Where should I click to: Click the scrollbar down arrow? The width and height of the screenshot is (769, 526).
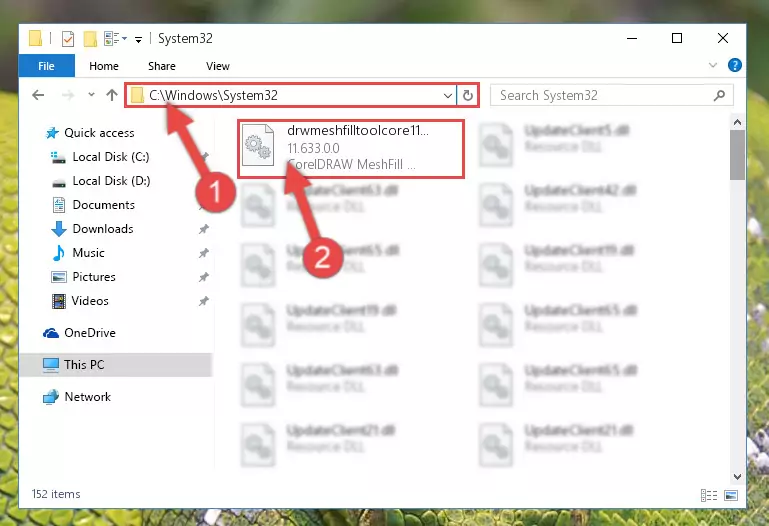737,476
